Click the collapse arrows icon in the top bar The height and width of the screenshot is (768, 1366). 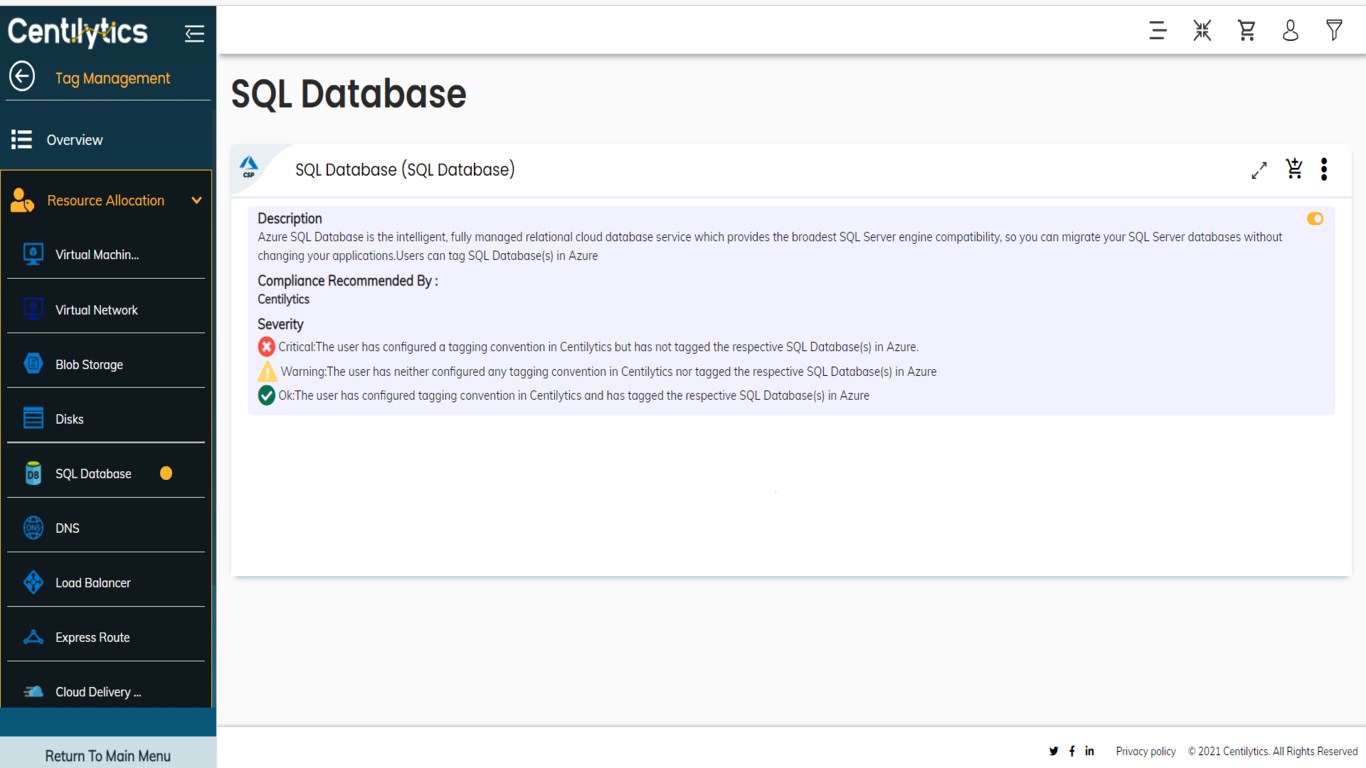pyautogui.click(x=1202, y=30)
